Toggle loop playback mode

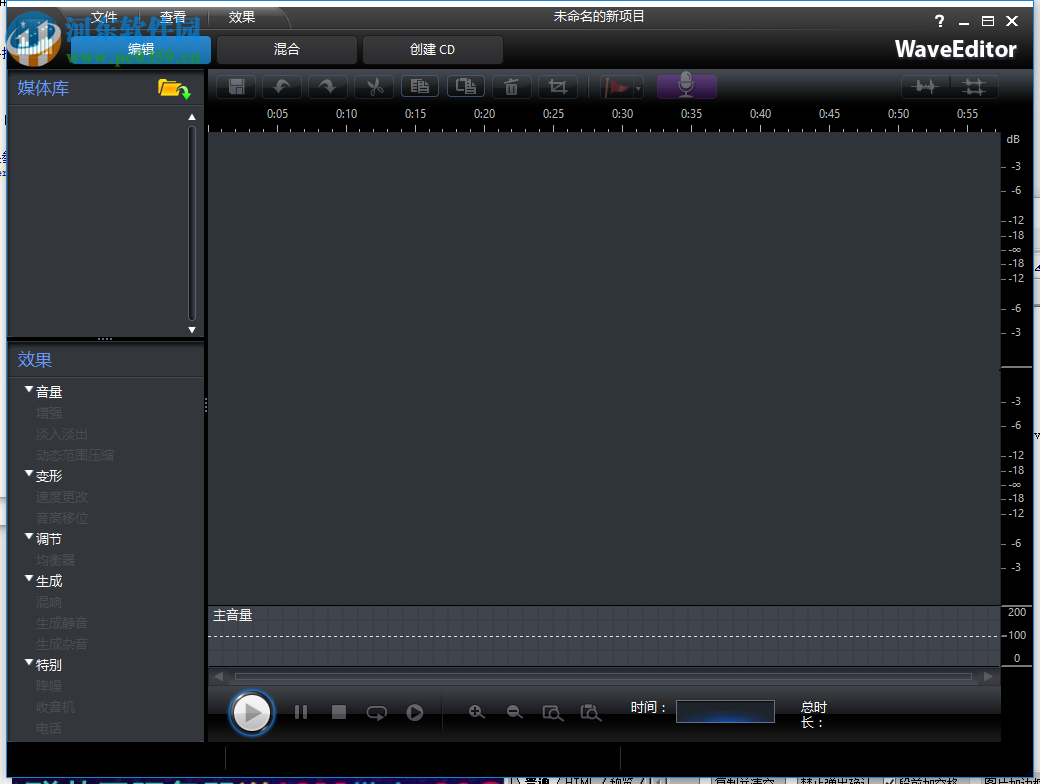coord(376,712)
